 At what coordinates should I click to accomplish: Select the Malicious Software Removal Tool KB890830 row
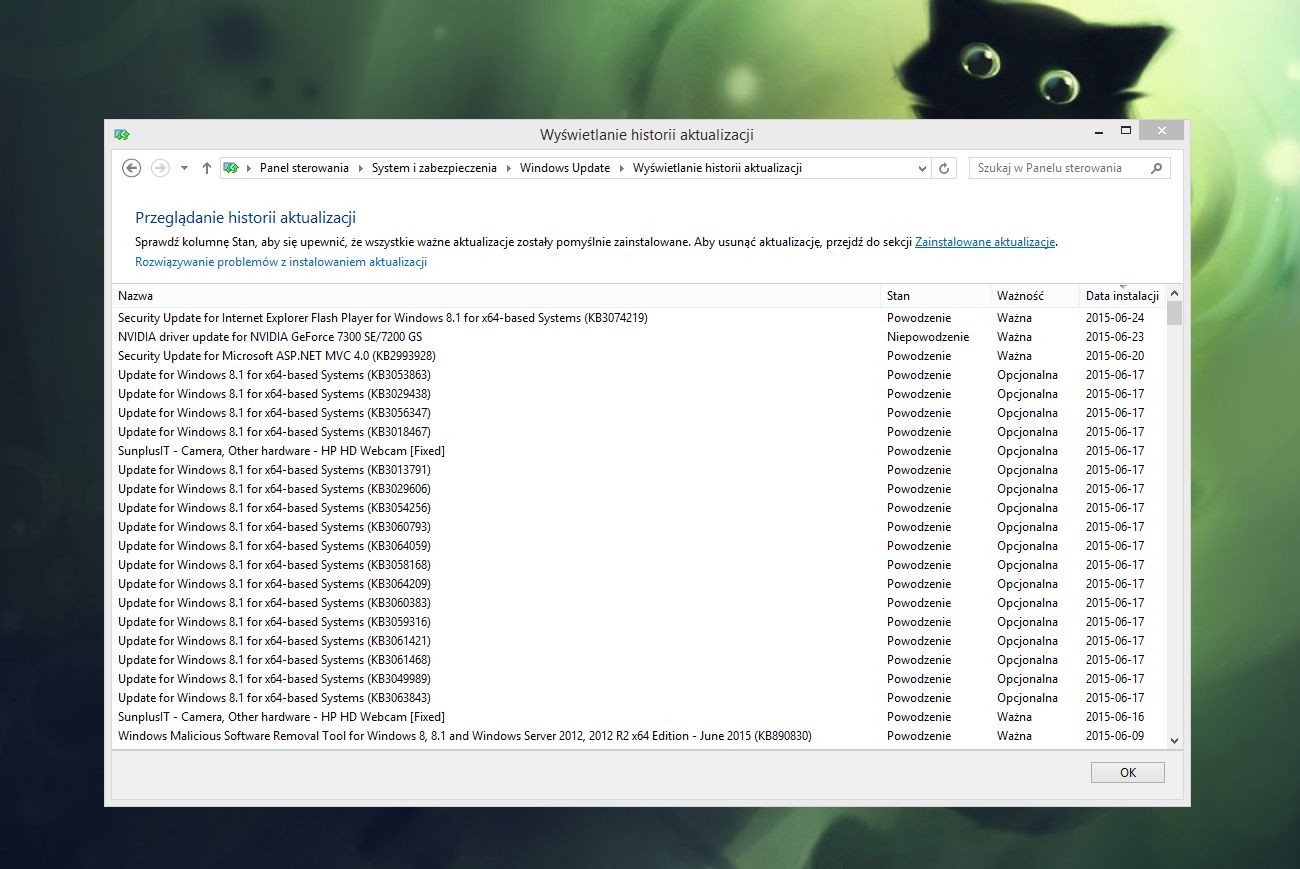point(638,736)
